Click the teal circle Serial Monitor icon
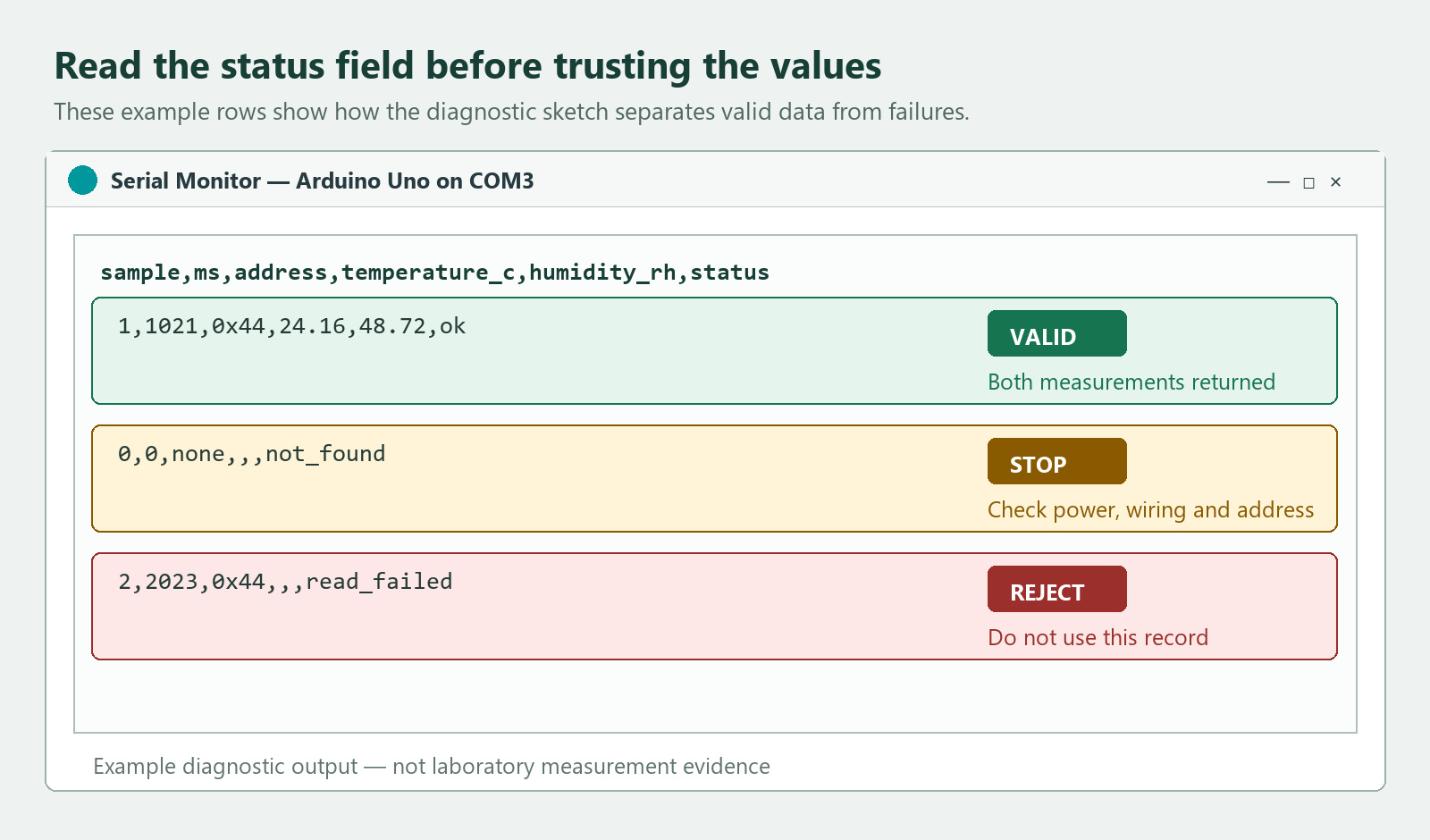 click(82, 181)
